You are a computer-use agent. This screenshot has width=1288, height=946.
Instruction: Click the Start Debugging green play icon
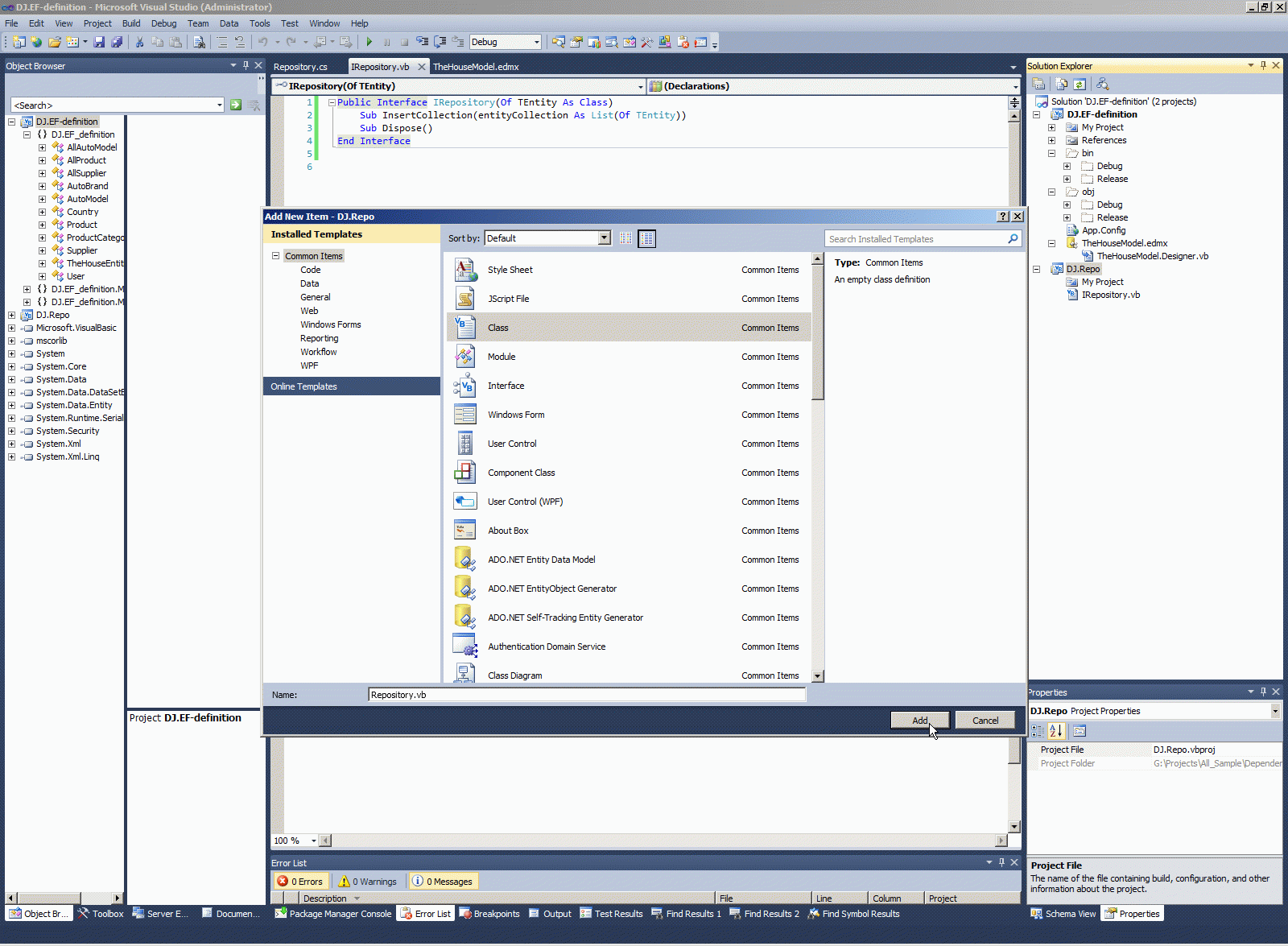click(369, 42)
